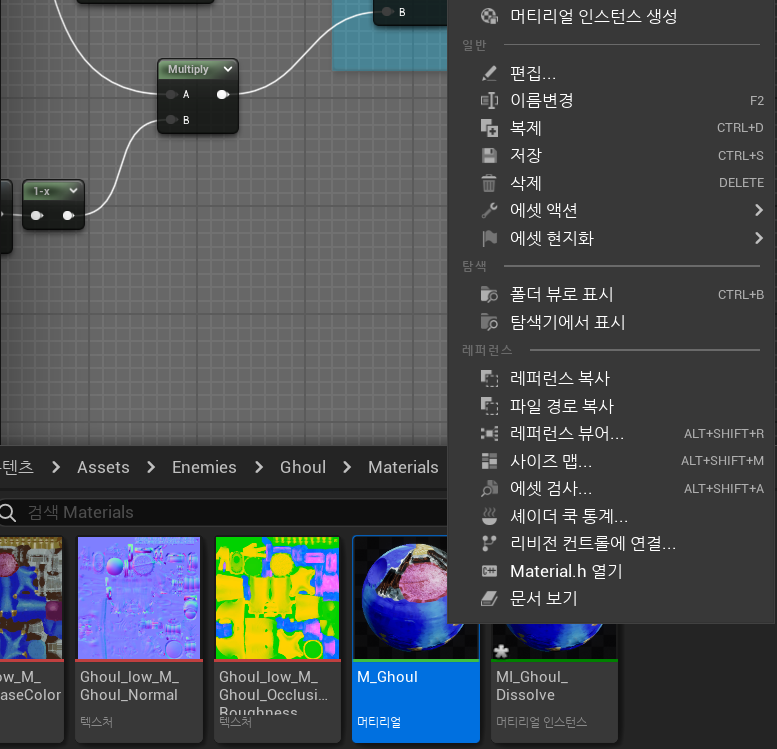The height and width of the screenshot is (749, 777).
Task: Select the MI_Ghoul_Dissolve material instance asset
Action: pyautogui.click(x=555, y=683)
